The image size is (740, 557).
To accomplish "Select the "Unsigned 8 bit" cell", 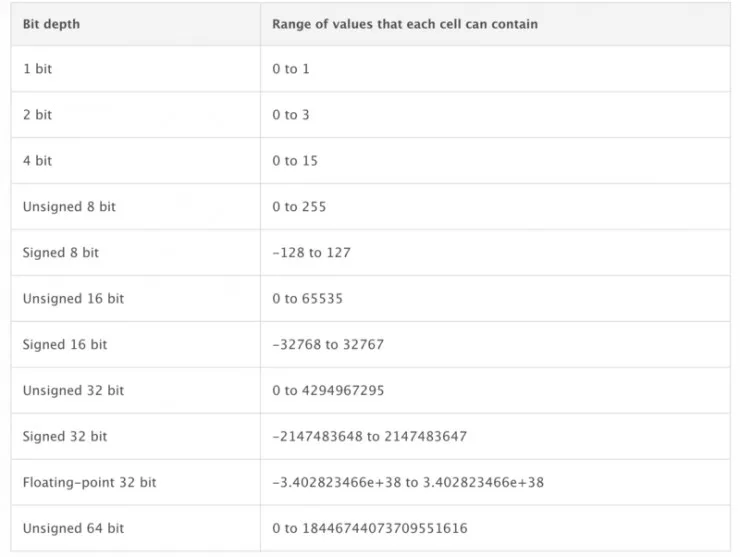I will click(69, 207).
